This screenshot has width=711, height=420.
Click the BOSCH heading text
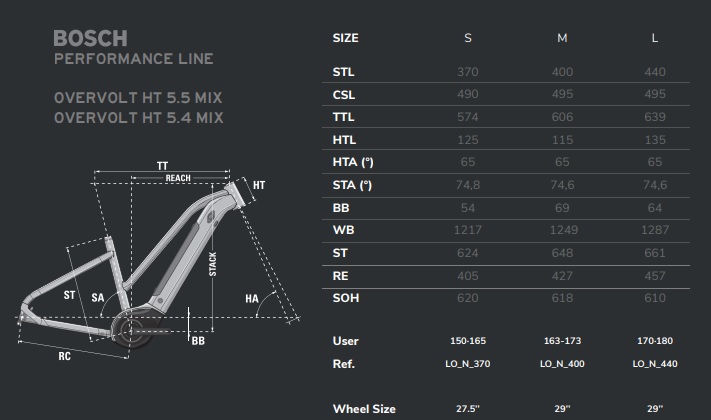click(x=90, y=39)
